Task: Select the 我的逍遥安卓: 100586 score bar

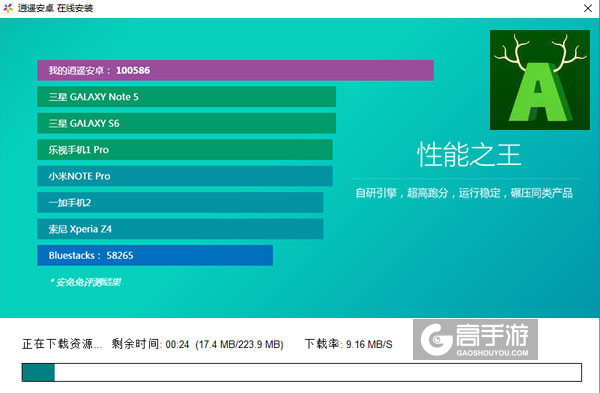Action: coord(235,70)
